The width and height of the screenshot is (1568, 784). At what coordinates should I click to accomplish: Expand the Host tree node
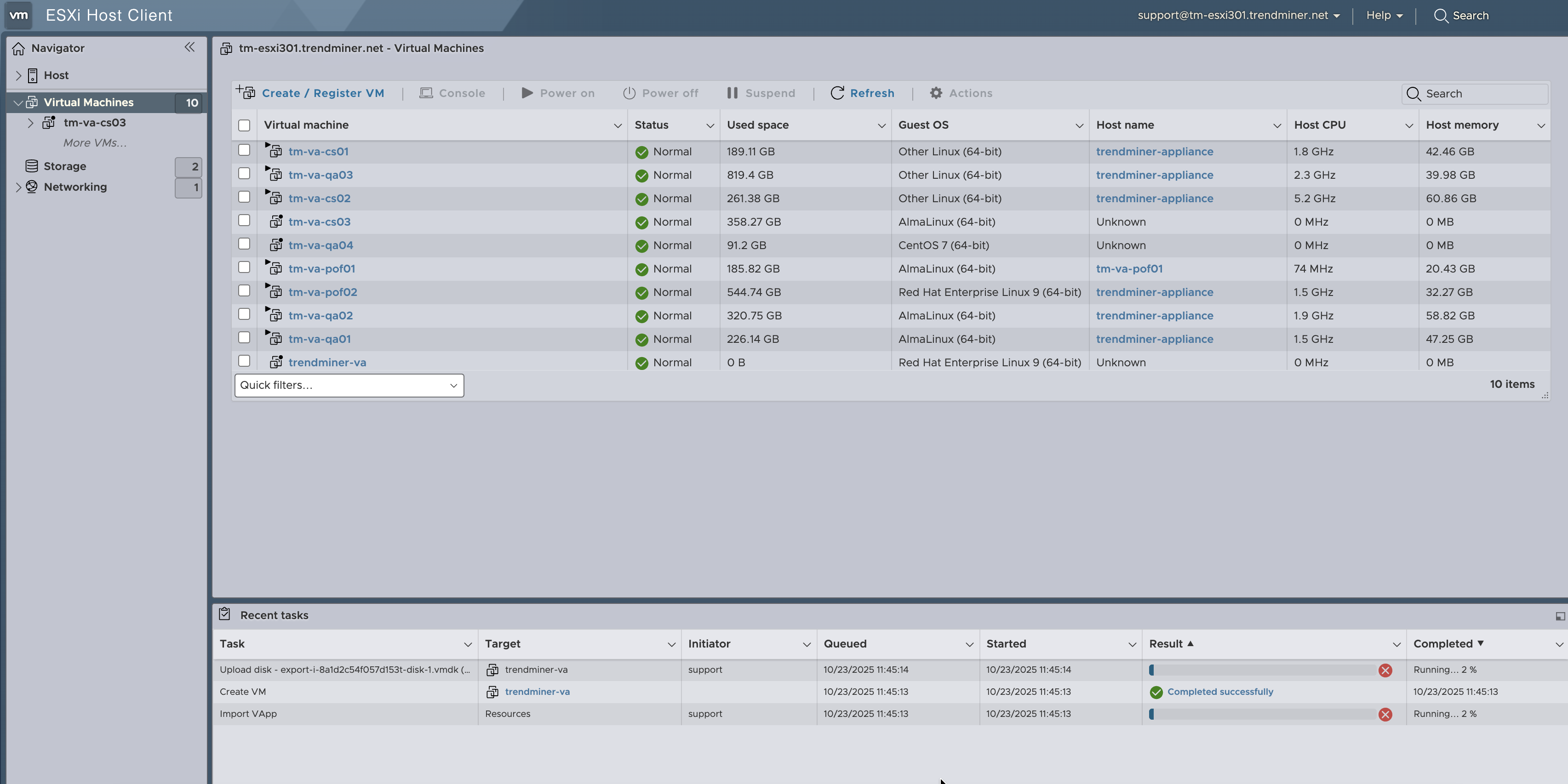click(x=18, y=75)
